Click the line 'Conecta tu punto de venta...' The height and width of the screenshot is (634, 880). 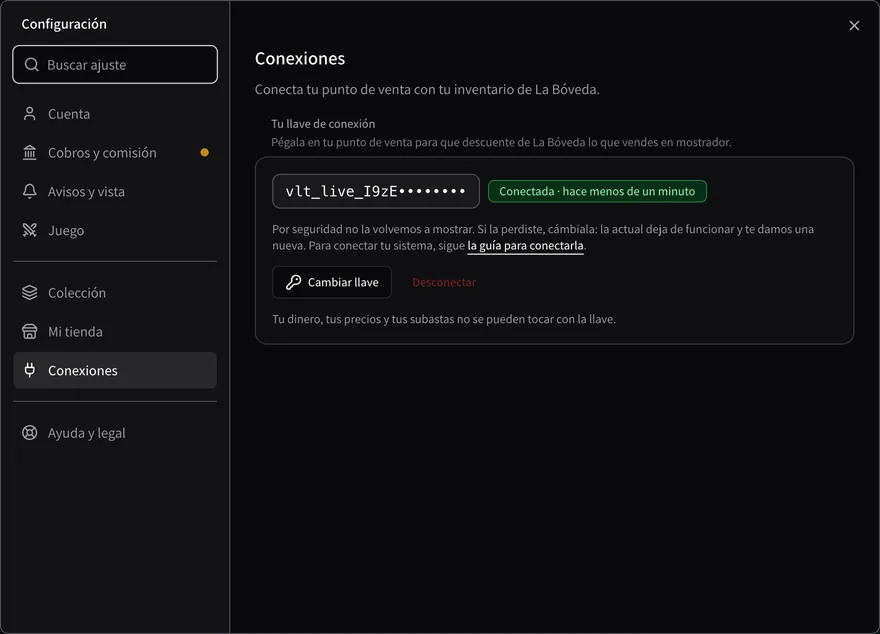[427, 90]
